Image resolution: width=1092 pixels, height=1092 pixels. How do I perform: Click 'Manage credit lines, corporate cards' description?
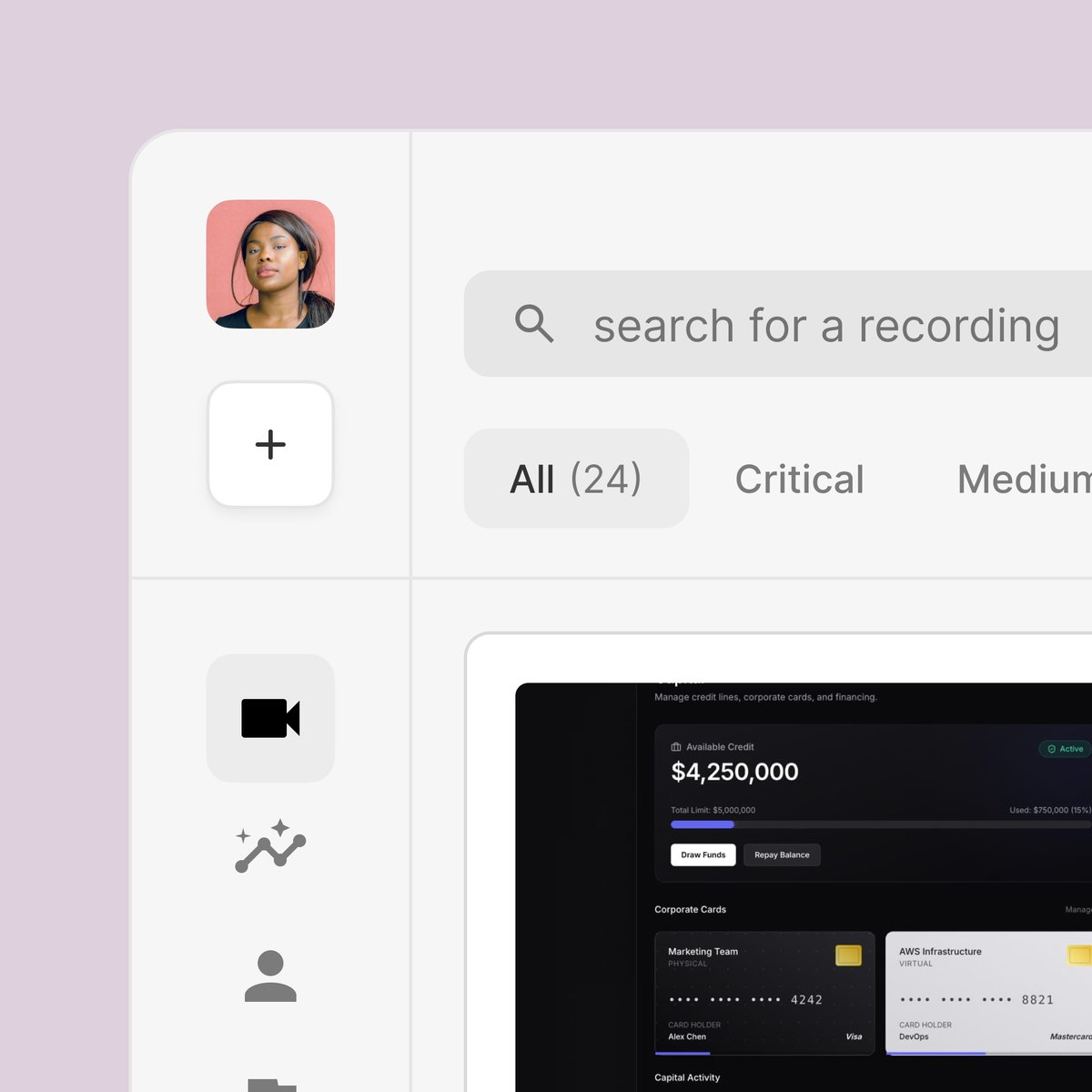pos(765,697)
